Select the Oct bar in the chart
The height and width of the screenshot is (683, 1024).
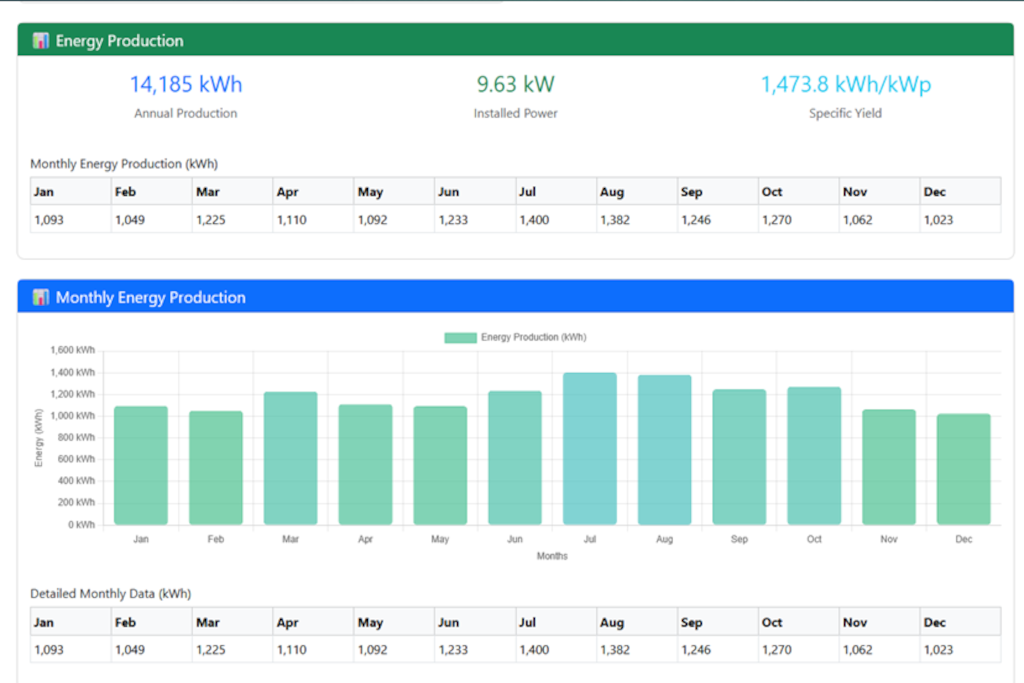814,456
